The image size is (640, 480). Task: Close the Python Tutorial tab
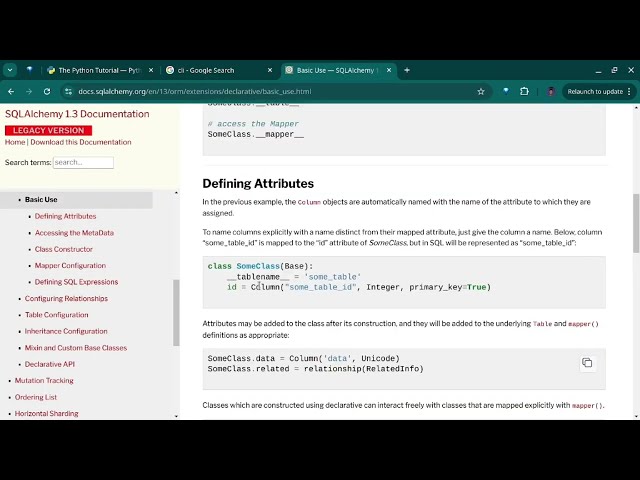click(151, 70)
